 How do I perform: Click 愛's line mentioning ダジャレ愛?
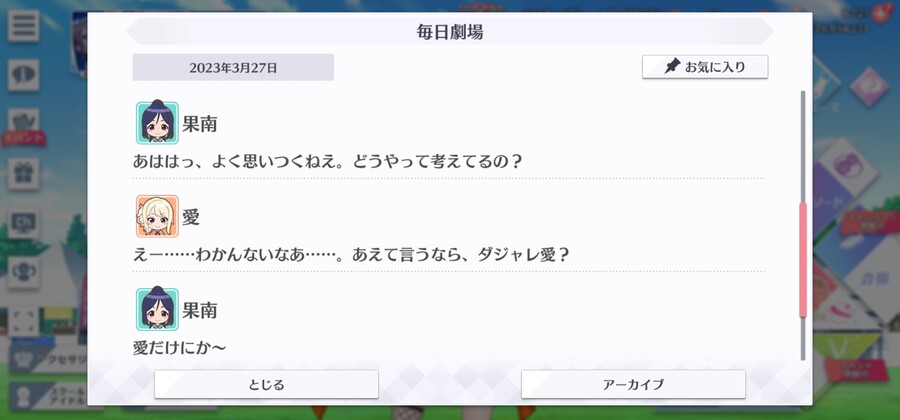pyautogui.click(x=351, y=254)
